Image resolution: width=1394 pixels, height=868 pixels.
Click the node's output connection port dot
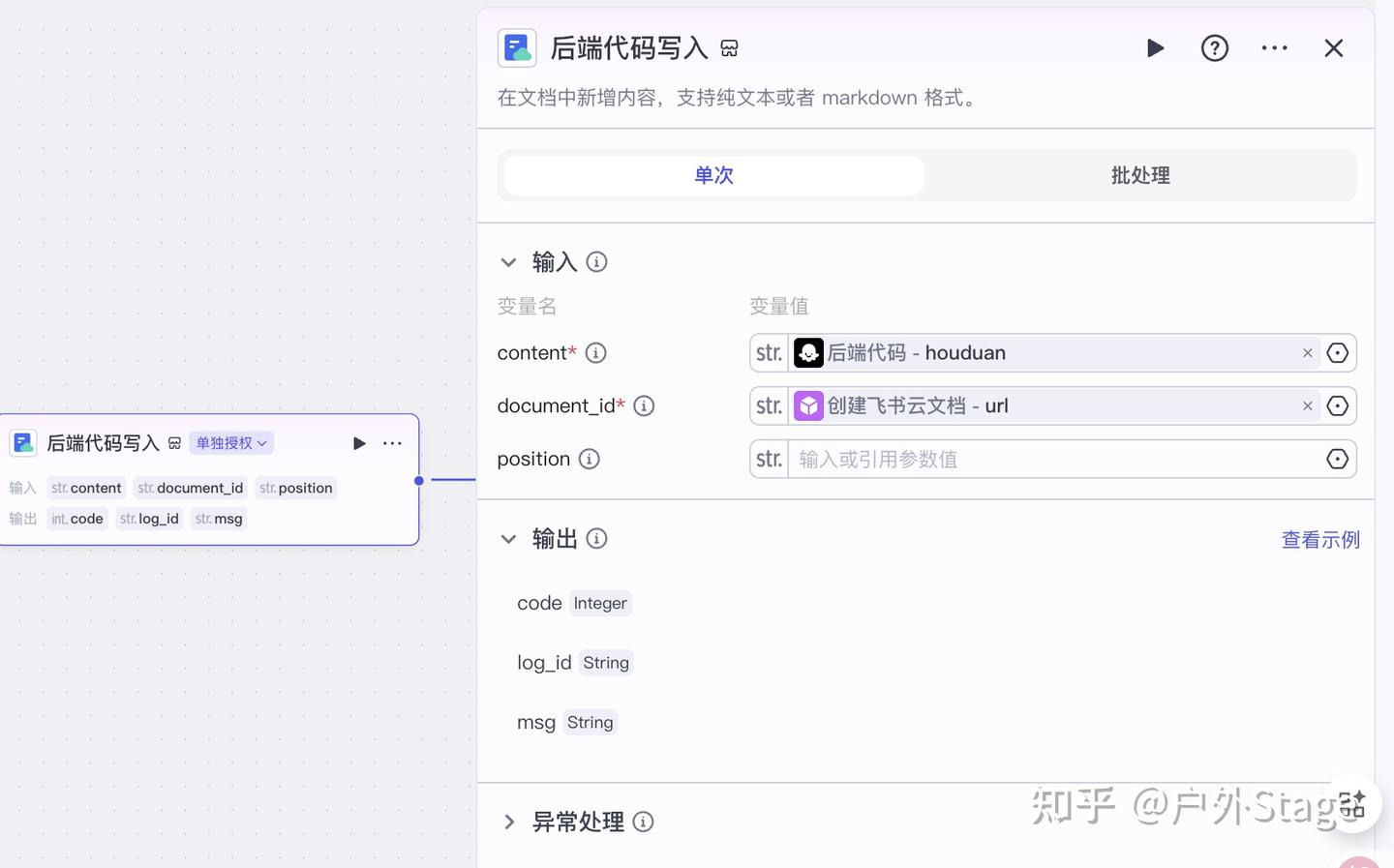[x=419, y=480]
